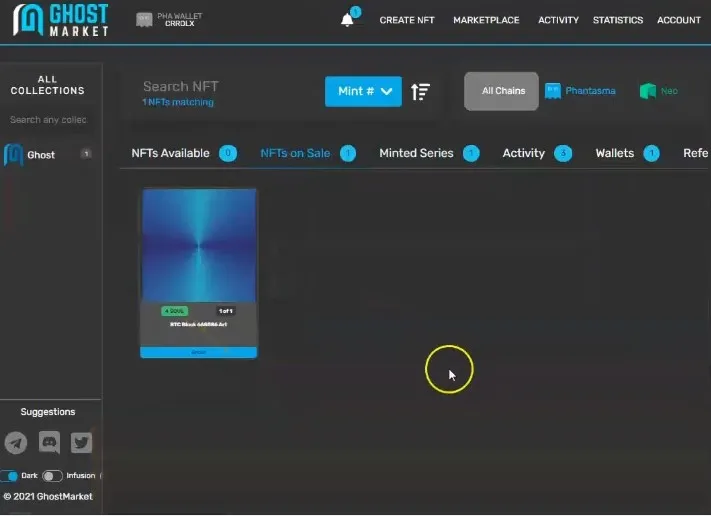Image resolution: width=711 pixels, height=516 pixels.
Task: Switch to the NFTs Available tab
Action: pos(170,153)
